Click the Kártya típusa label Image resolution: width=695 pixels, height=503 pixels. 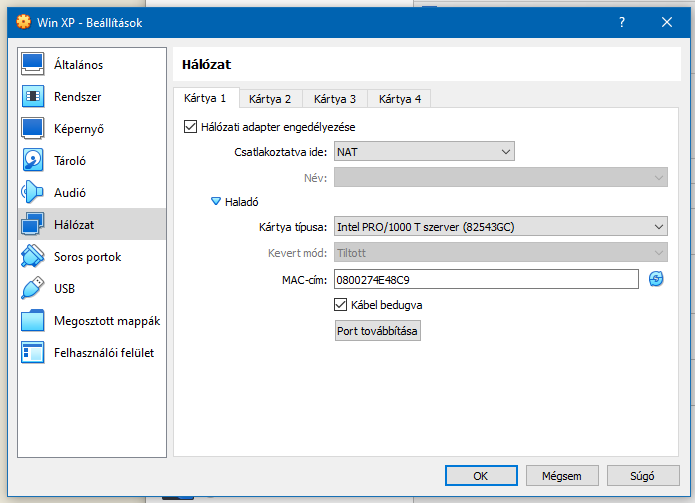tap(293, 227)
